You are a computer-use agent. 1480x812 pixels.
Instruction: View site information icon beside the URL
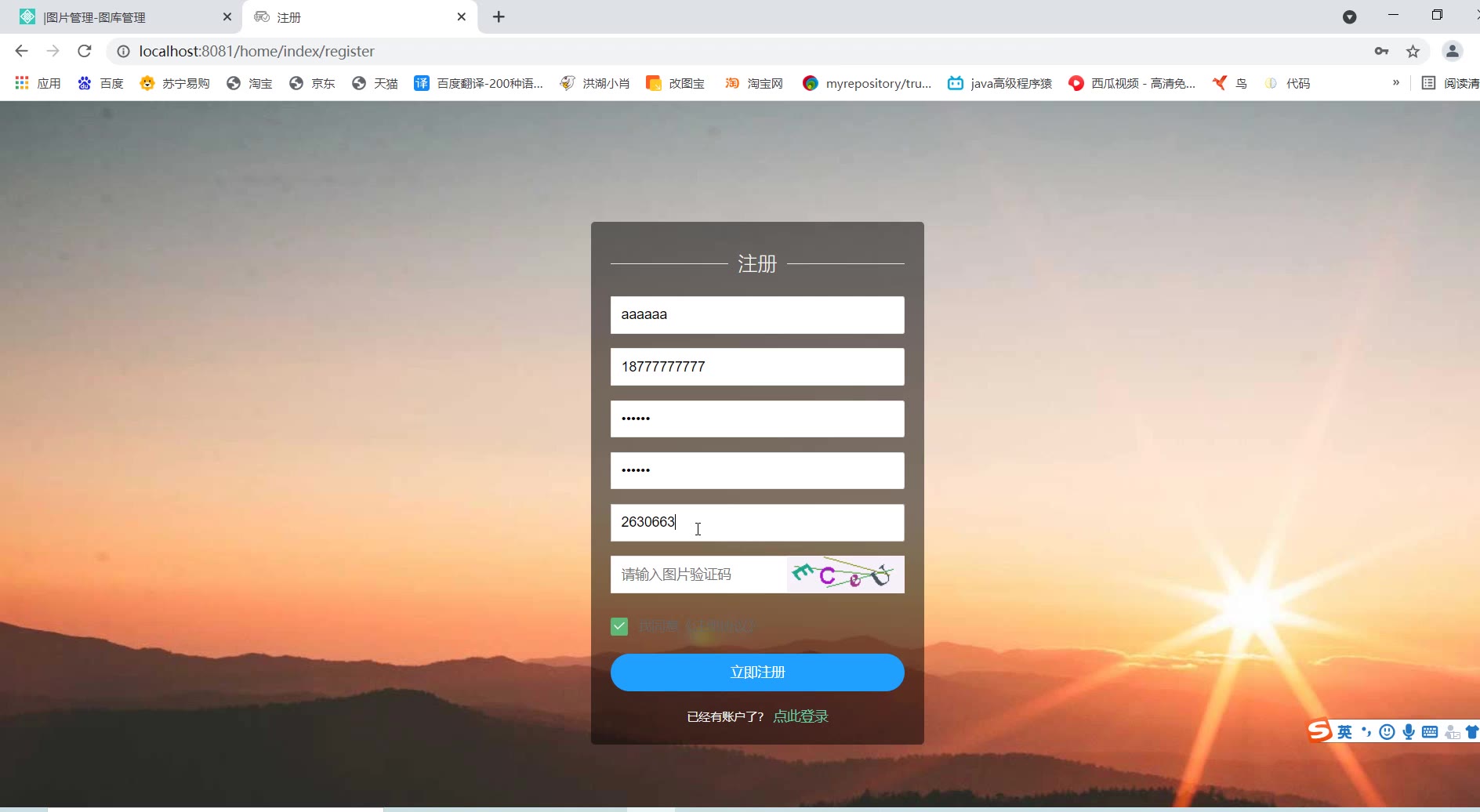coord(123,51)
